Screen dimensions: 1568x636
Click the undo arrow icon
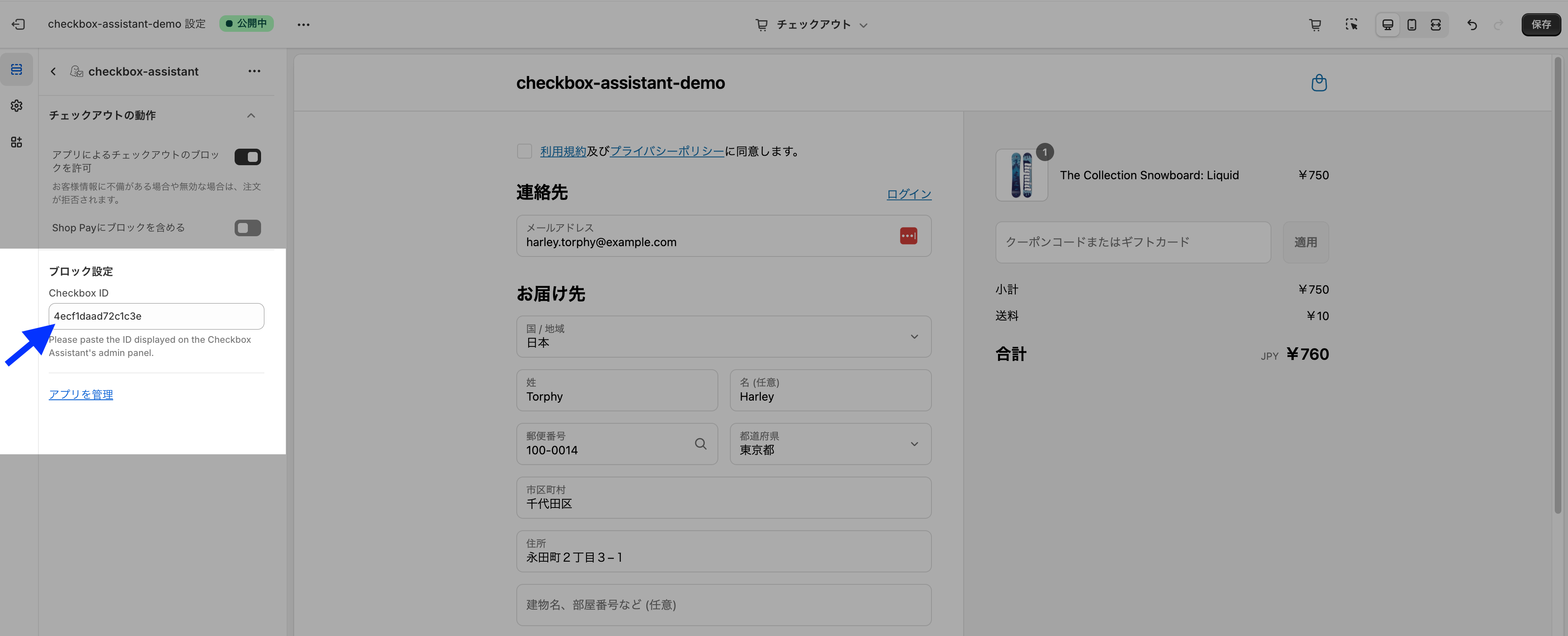1471,25
